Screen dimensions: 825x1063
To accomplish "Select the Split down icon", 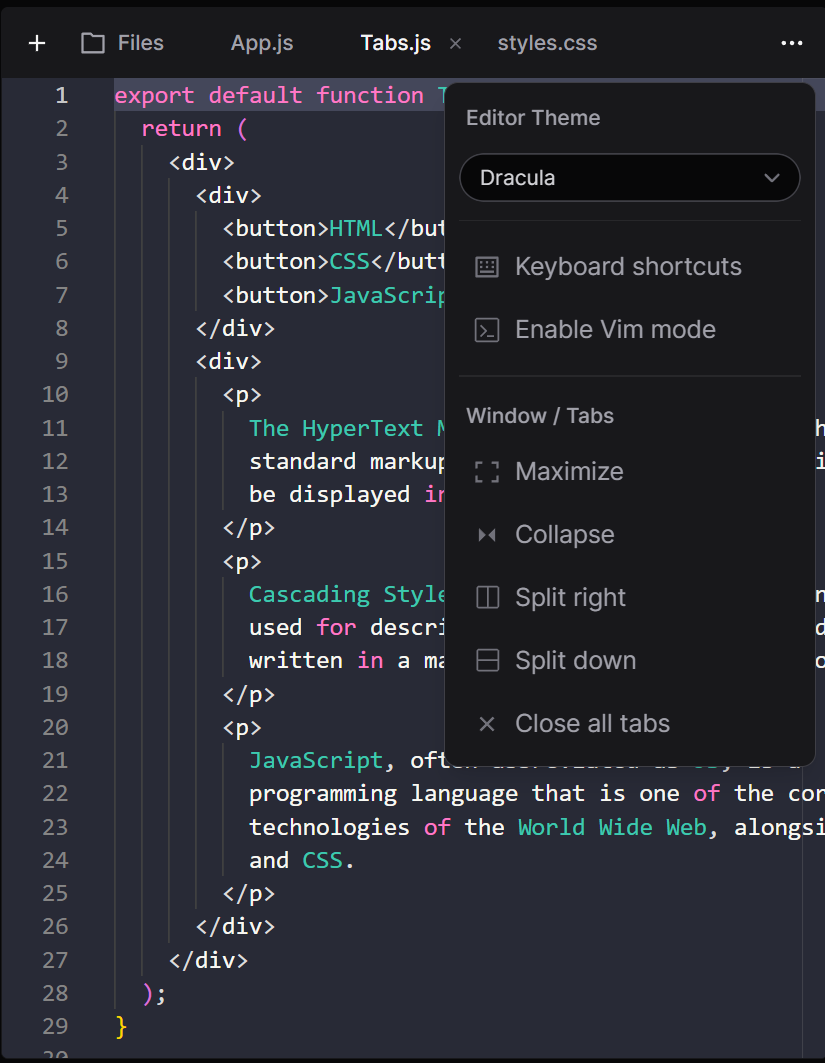I will (486, 660).
